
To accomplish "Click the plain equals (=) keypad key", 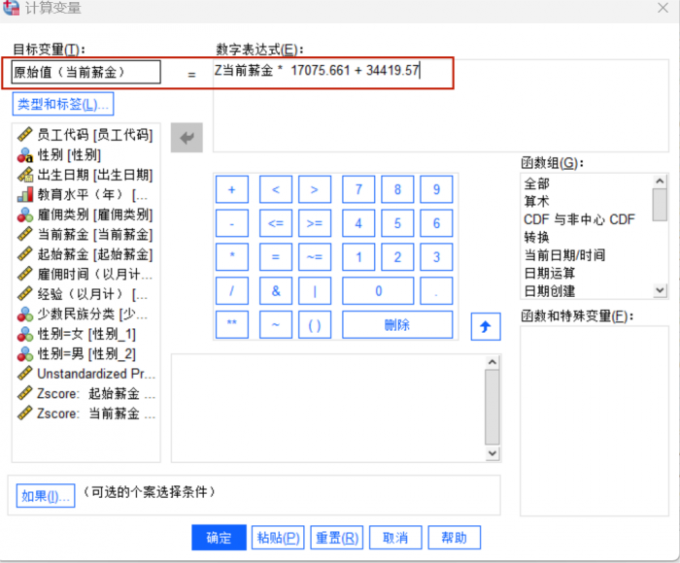I will (276, 257).
